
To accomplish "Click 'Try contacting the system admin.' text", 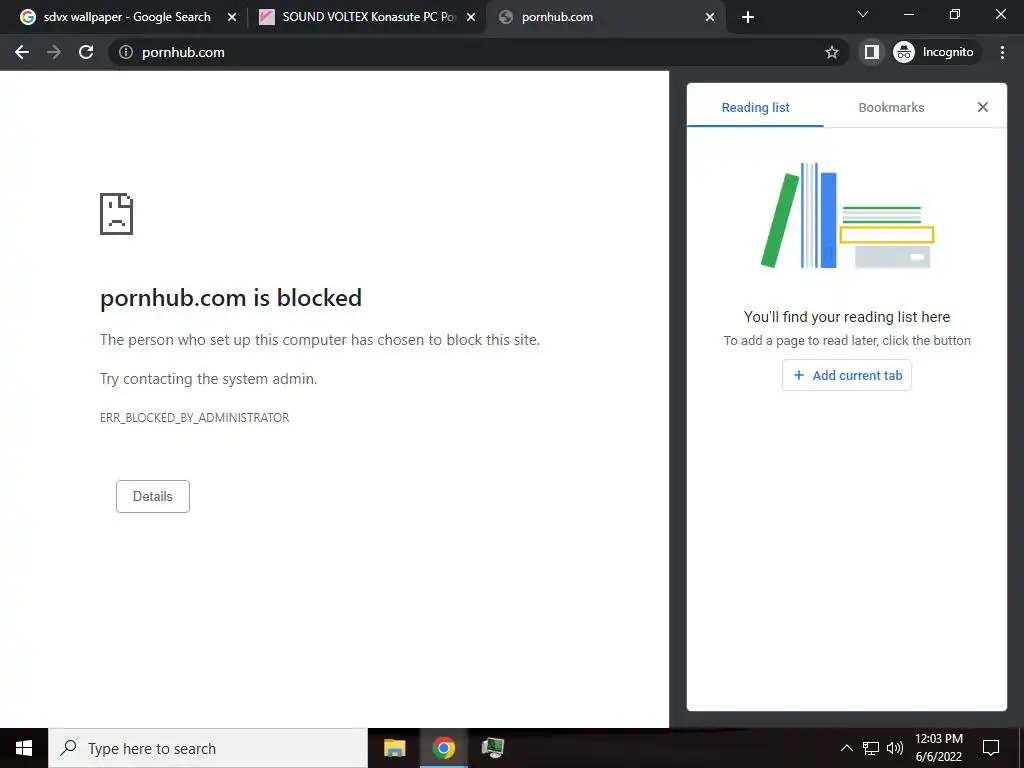I will point(208,379).
